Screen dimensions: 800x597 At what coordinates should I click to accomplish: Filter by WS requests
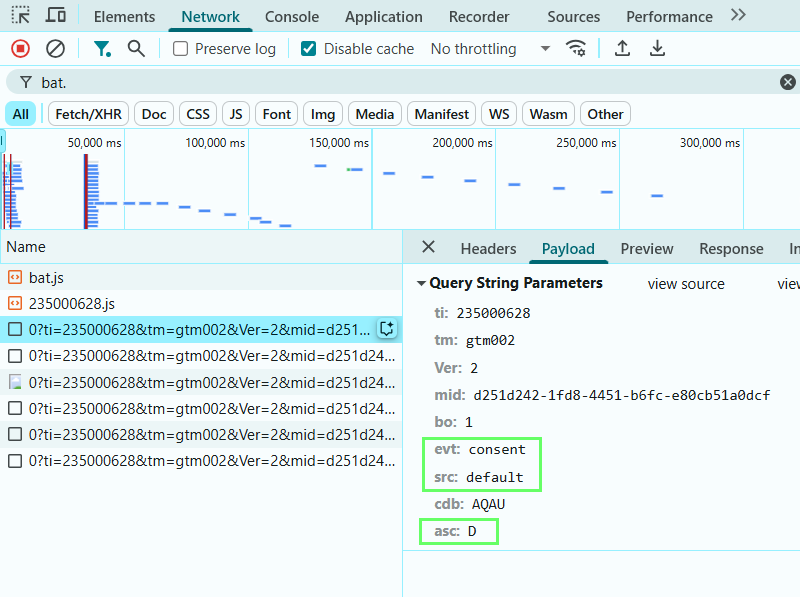(499, 114)
